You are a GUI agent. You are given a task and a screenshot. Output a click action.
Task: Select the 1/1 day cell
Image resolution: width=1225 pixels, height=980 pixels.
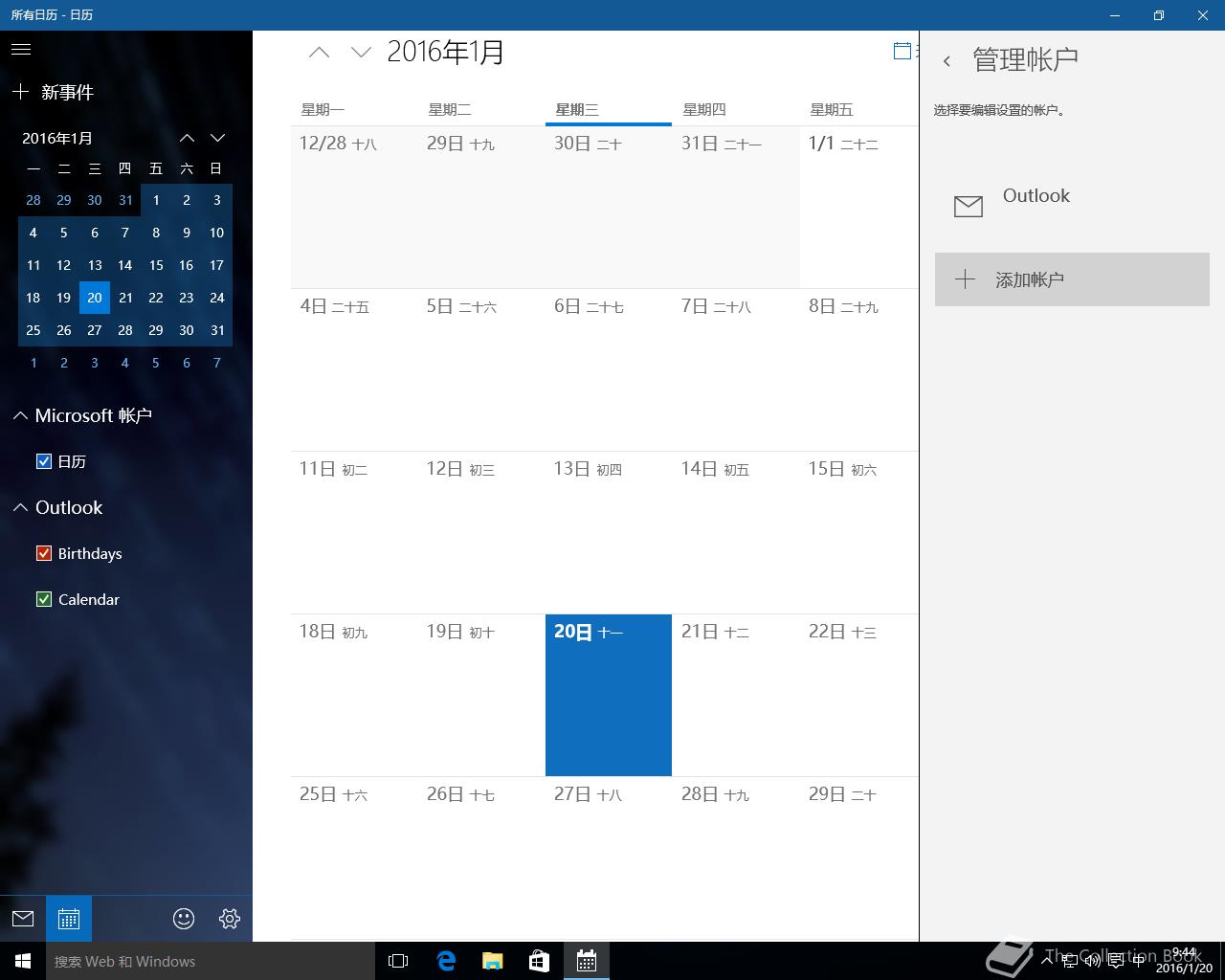pyautogui.click(x=858, y=207)
